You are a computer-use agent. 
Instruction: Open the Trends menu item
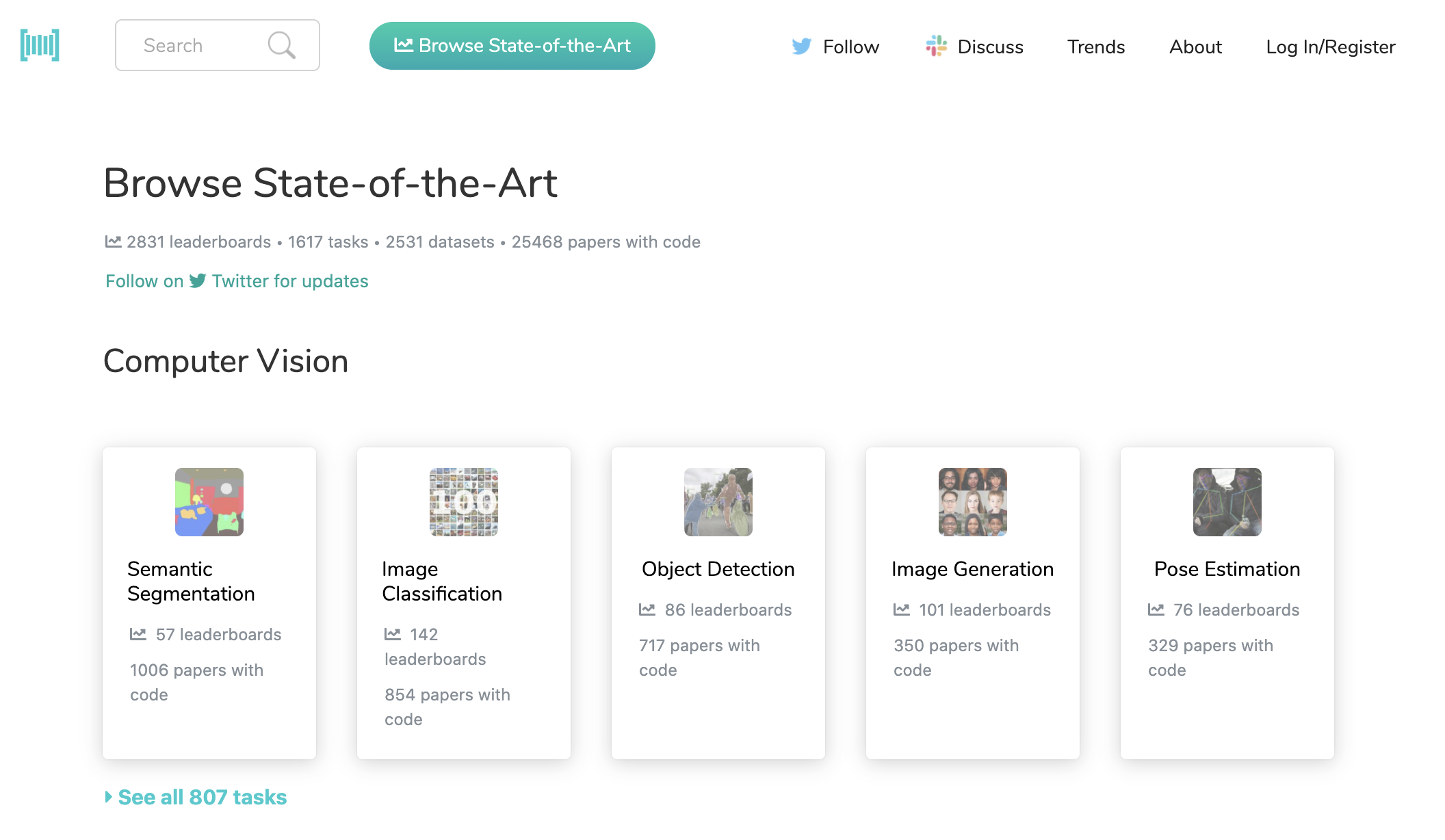(x=1096, y=47)
